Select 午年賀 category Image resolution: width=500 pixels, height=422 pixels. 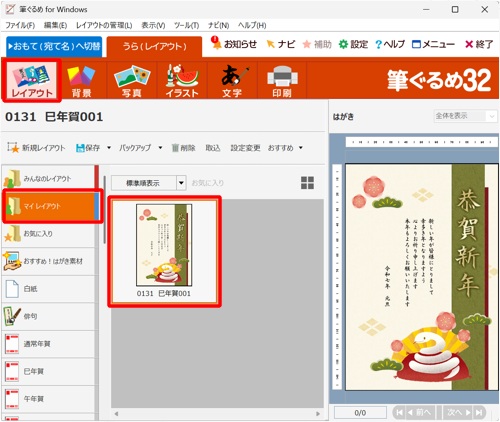coord(49,399)
